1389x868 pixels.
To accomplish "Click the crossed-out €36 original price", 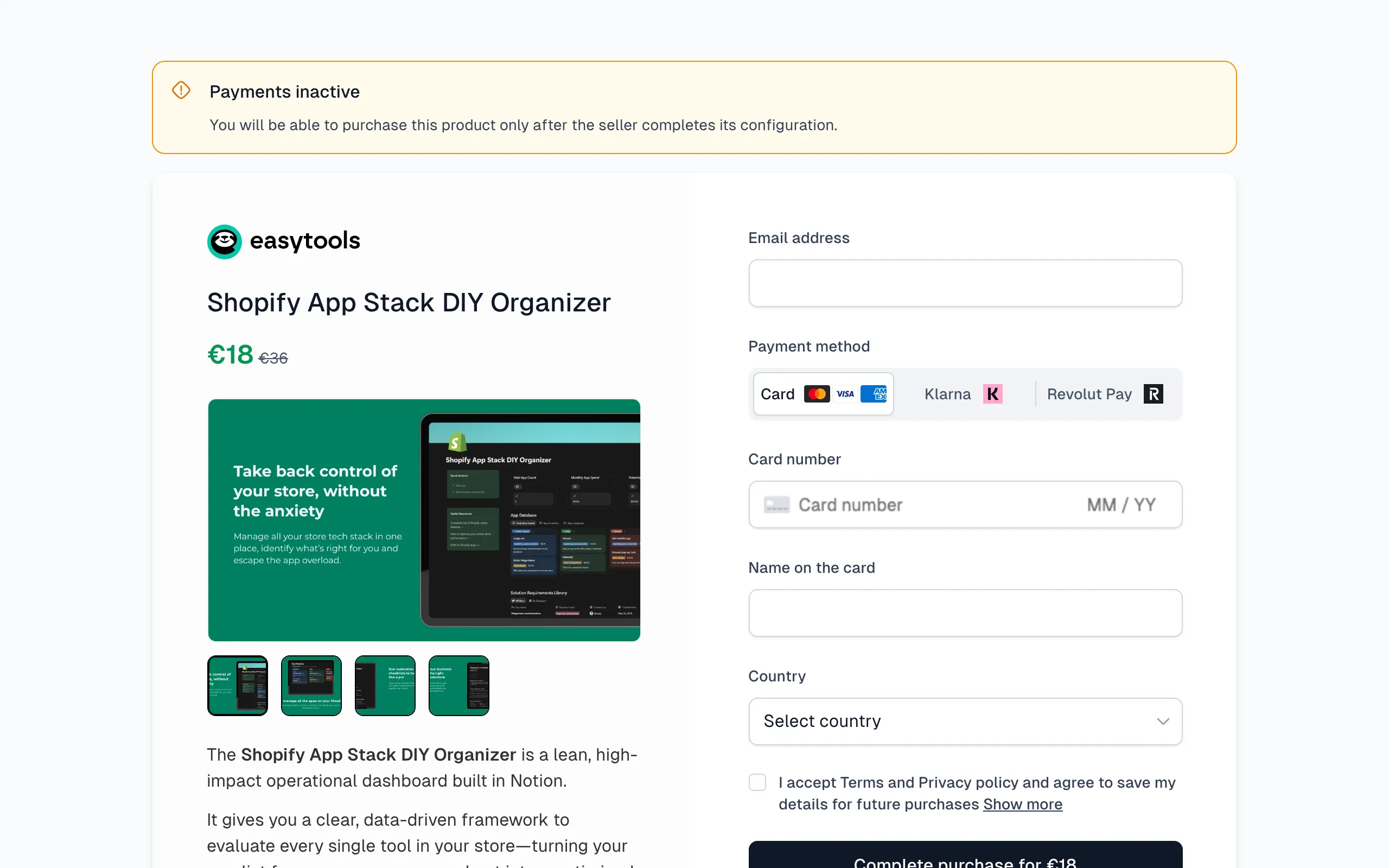I will tap(273, 358).
